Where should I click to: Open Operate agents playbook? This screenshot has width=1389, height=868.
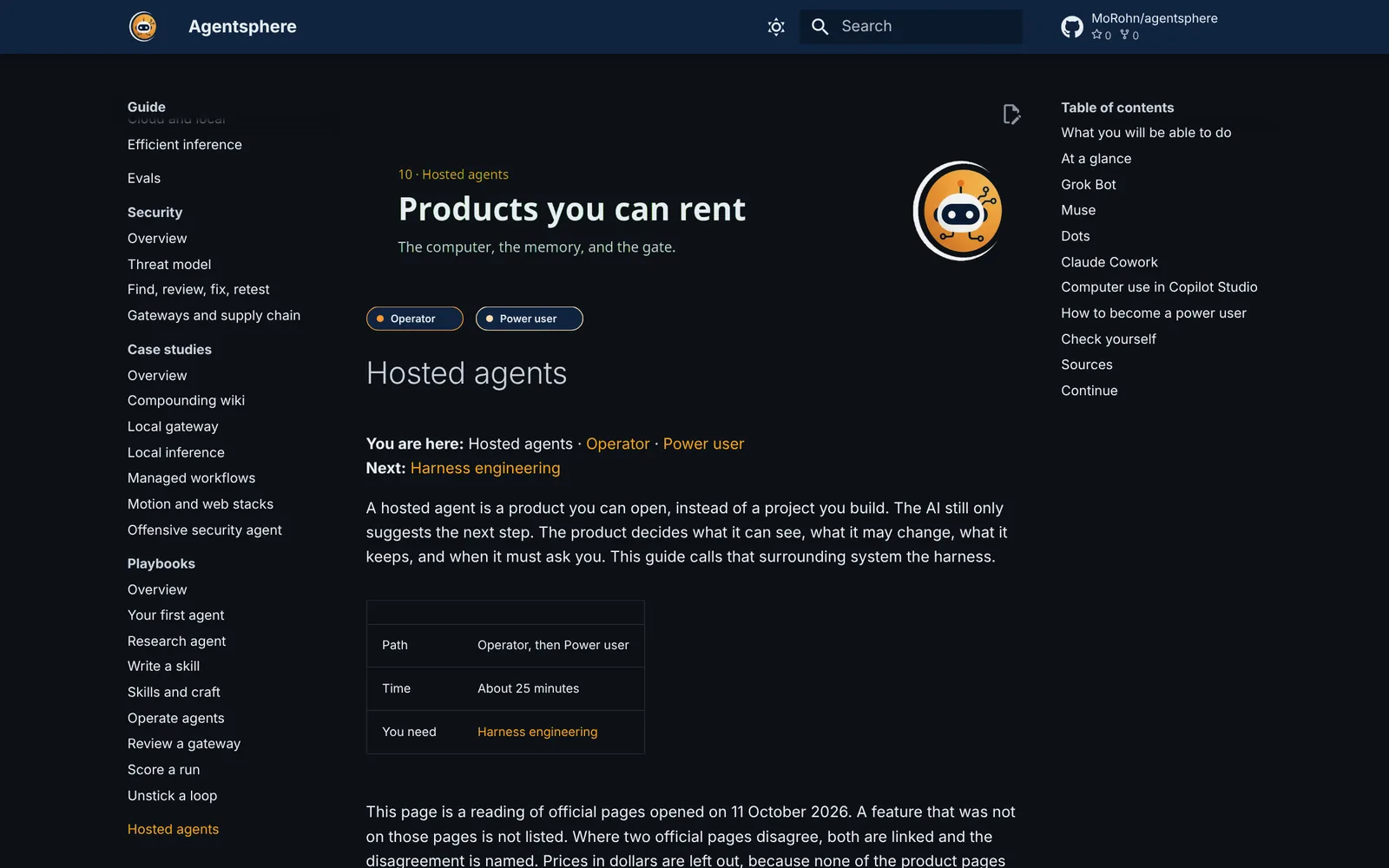[x=175, y=719]
